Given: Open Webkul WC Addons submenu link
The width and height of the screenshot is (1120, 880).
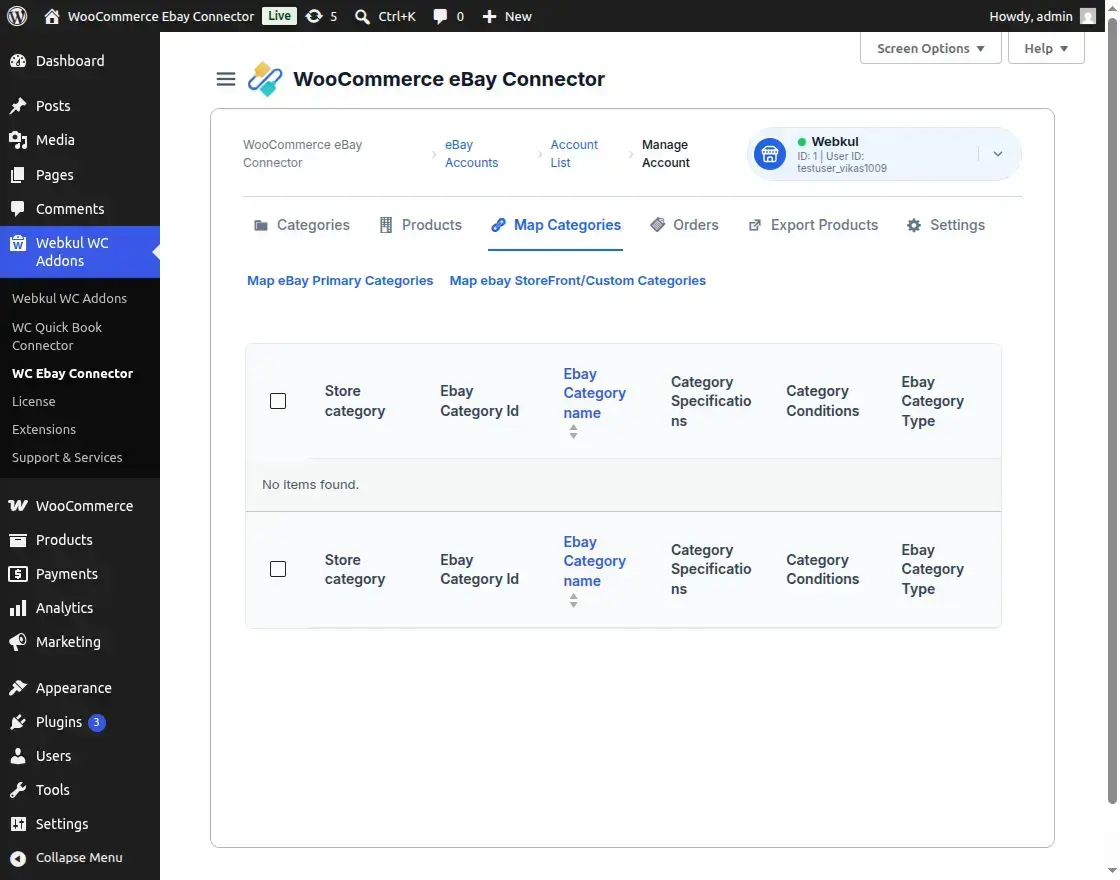Looking at the screenshot, I should pyautogui.click(x=69, y=298).
